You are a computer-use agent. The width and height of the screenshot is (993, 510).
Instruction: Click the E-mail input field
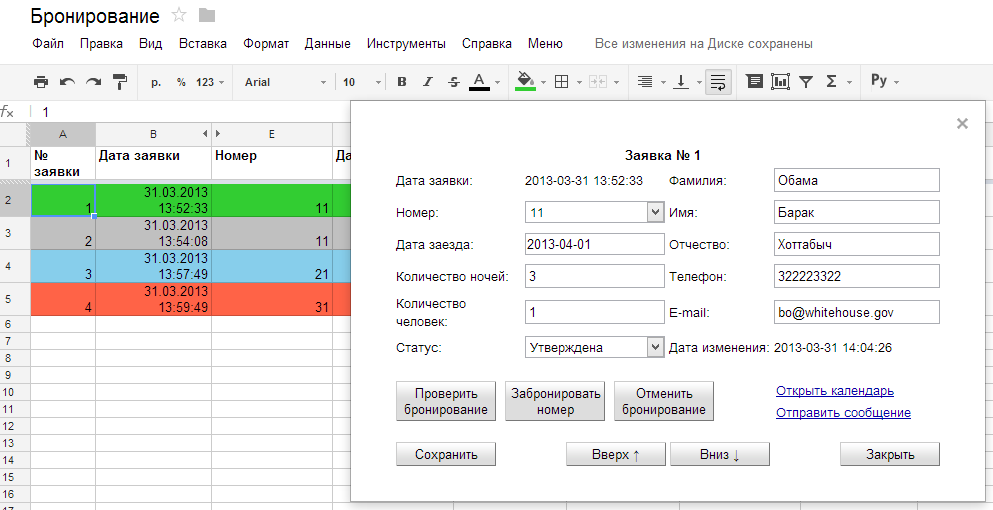click(857, 313)
